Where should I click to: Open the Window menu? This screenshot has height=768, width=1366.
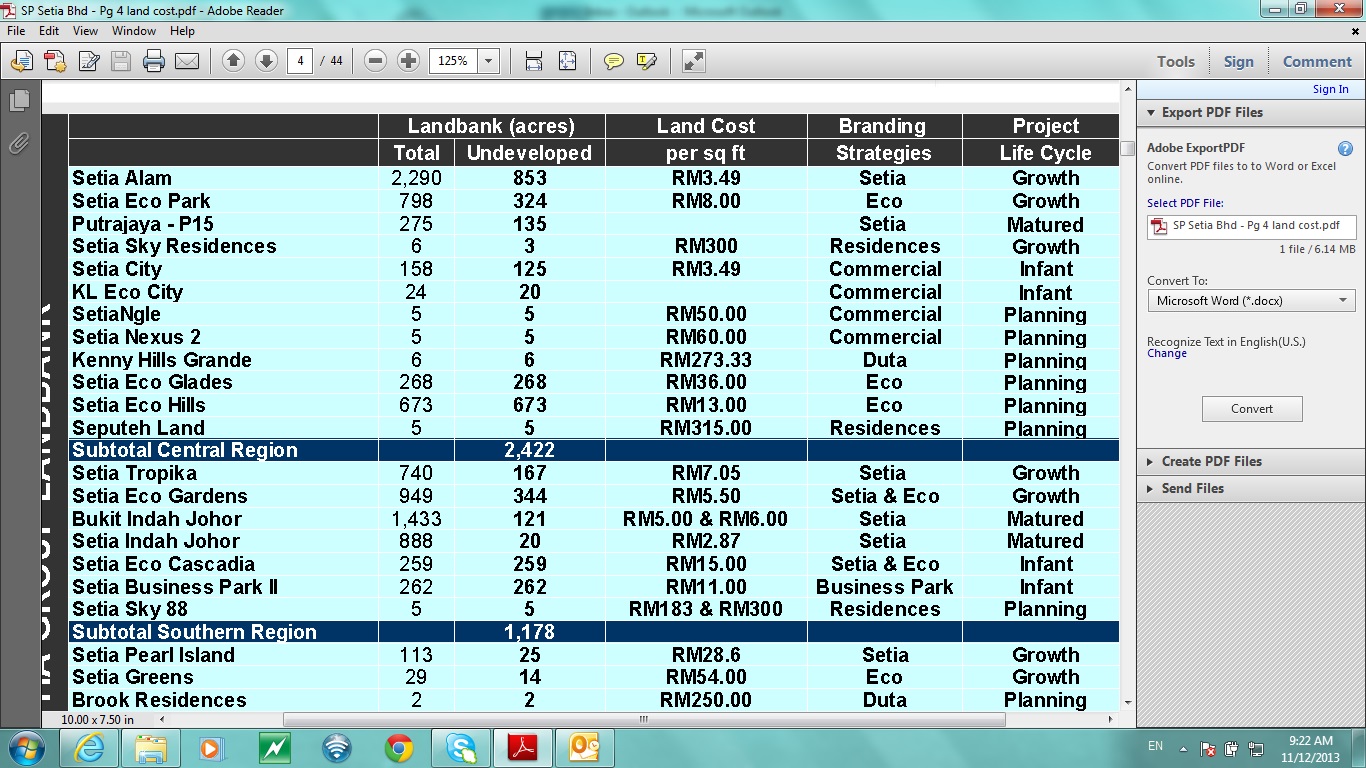134,31
